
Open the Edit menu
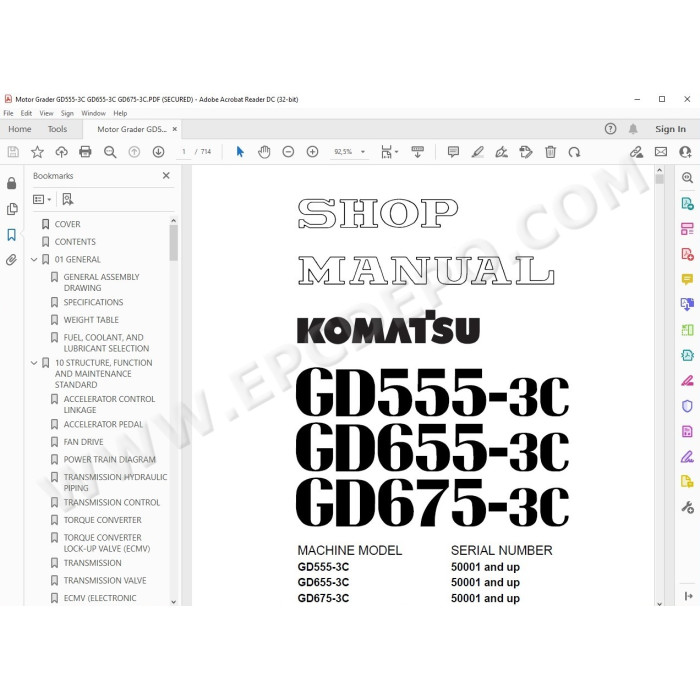pyautogui.click(x=26, y=113)
